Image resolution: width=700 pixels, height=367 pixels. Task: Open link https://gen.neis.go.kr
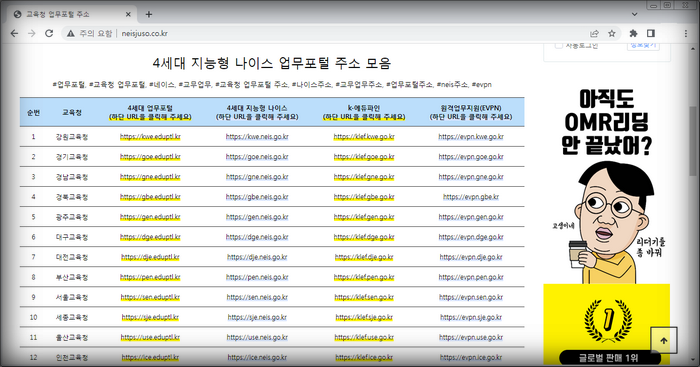[x=257, y=217]
